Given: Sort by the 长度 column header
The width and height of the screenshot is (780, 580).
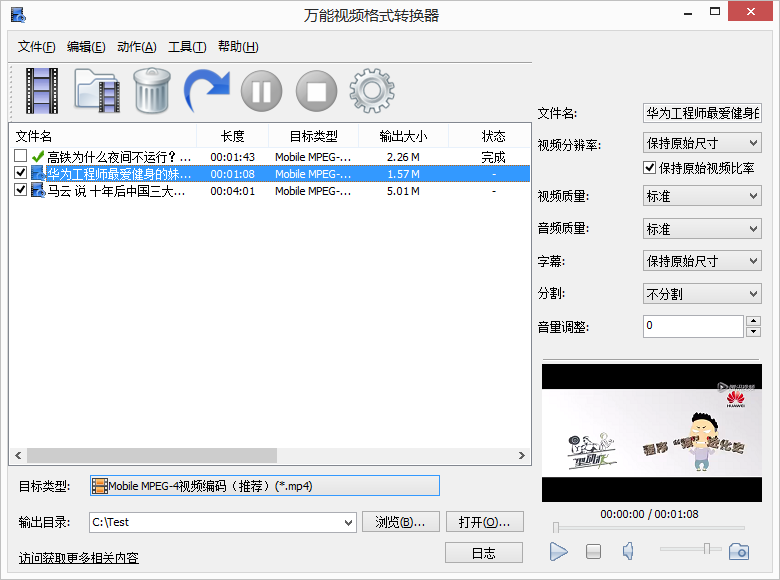Looking at the screenshot, I should (x=232, y=136).
